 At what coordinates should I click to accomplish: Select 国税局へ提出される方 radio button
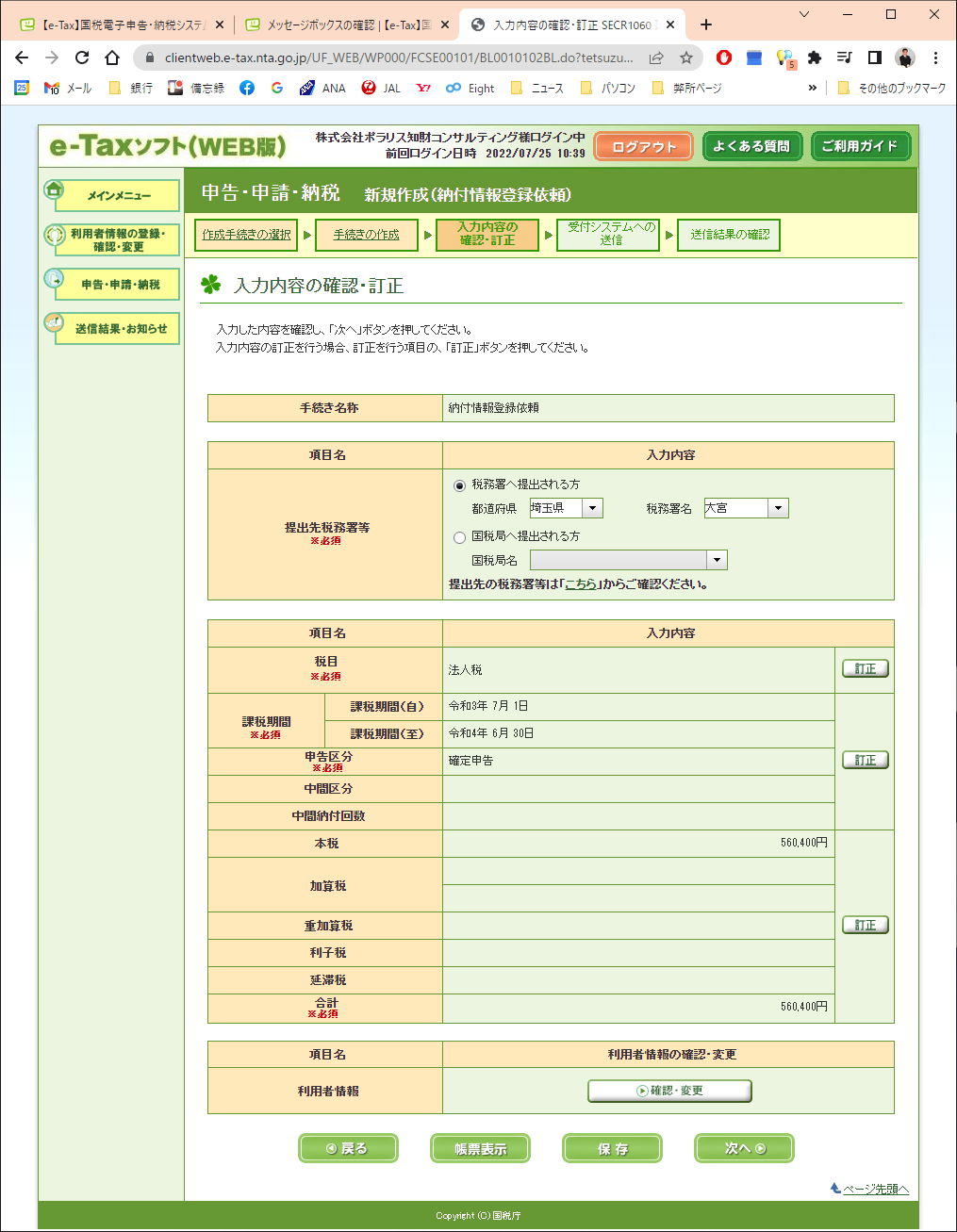coord(460,537)
